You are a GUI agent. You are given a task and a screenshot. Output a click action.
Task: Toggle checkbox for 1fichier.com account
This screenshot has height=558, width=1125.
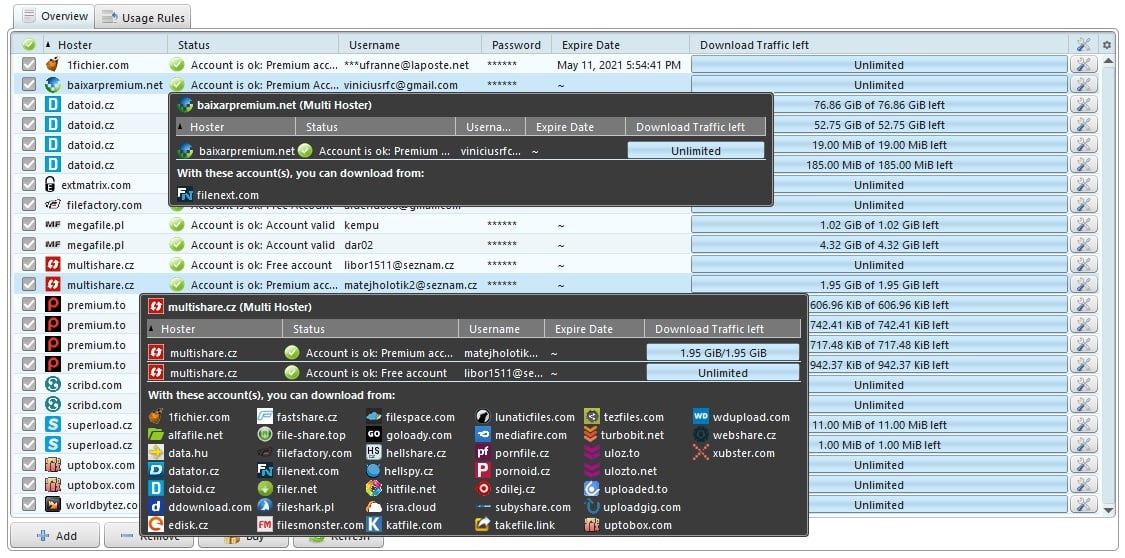point(29,65)
